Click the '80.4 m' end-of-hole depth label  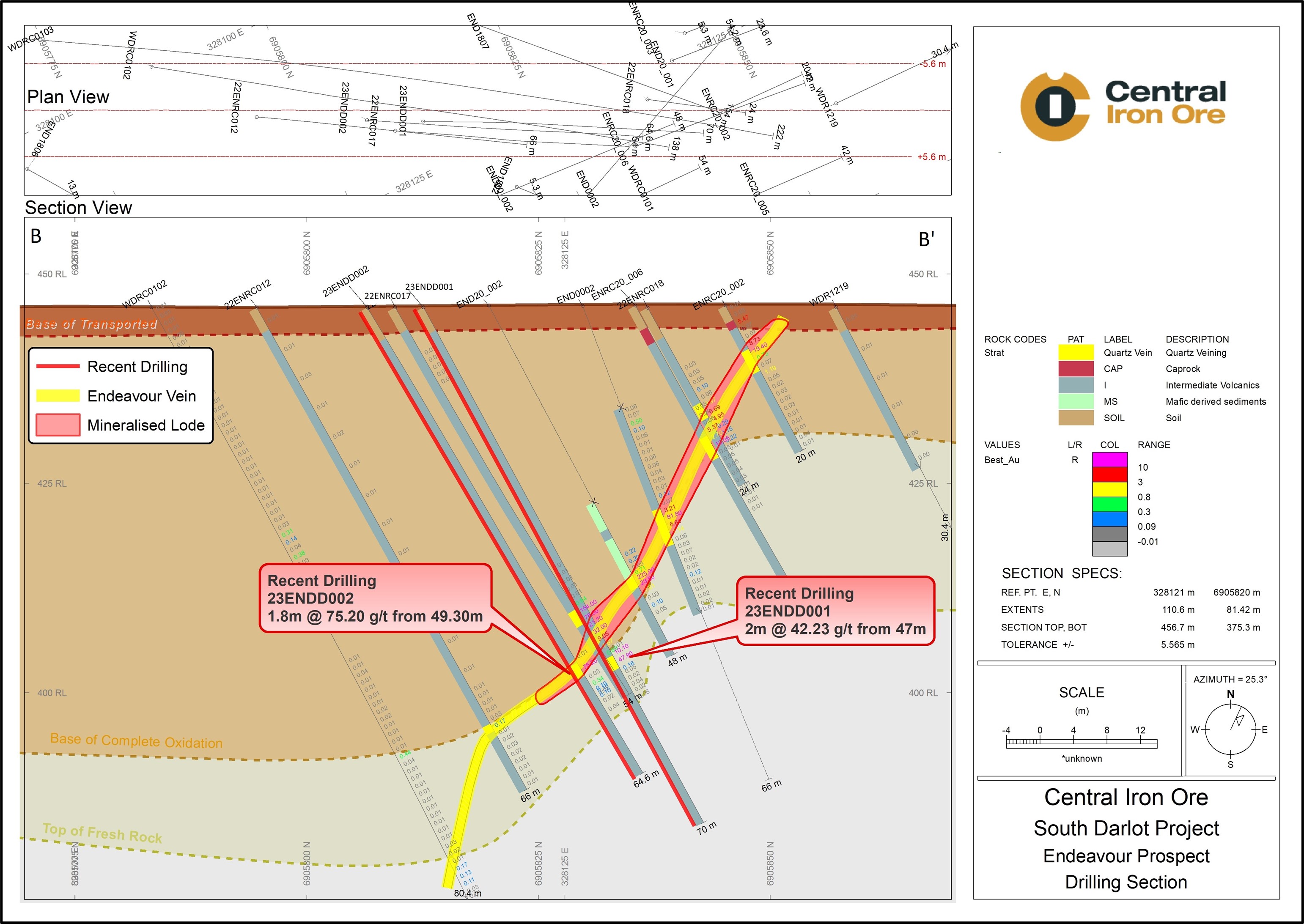tap(468, 893)
